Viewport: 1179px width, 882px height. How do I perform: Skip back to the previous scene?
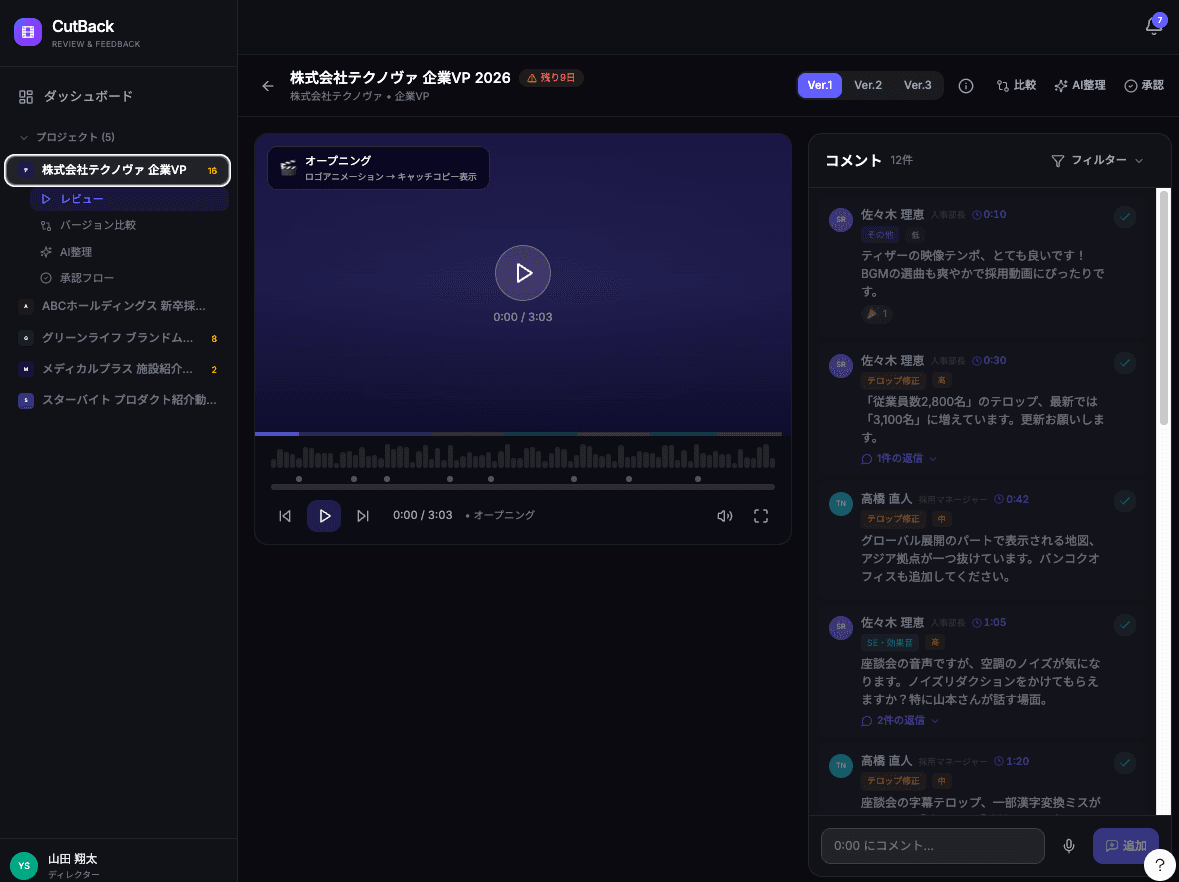(285, 516)
